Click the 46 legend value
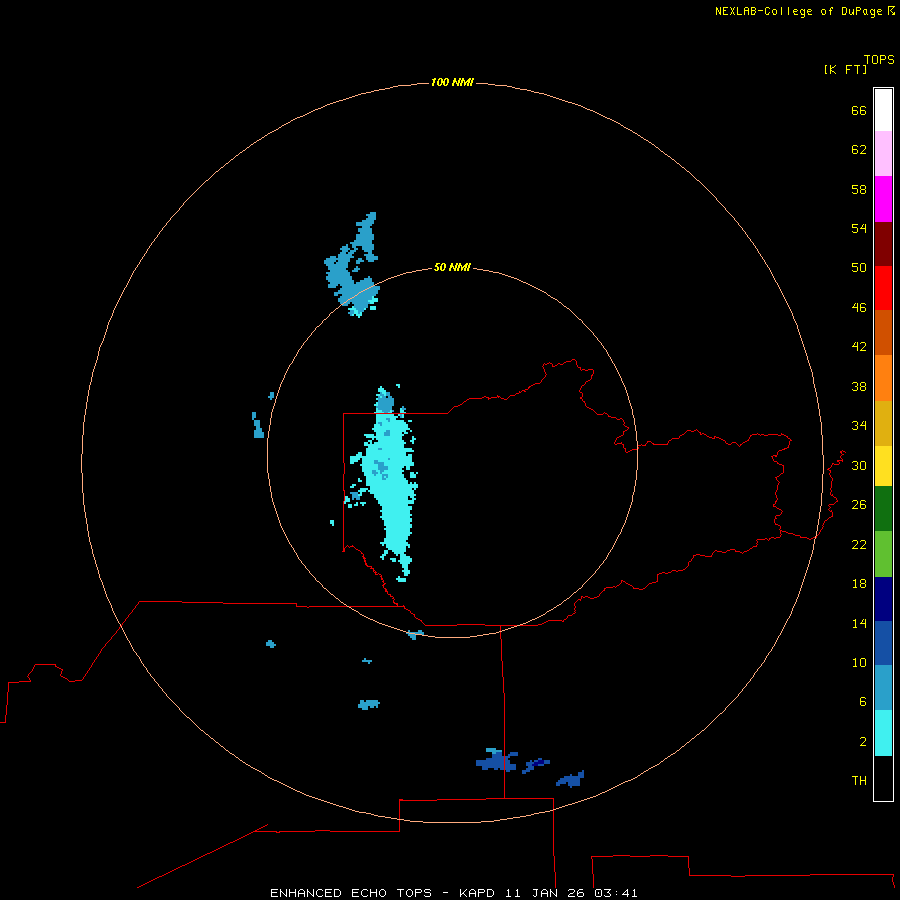This screenshot has height=900, width=900. pyautogui.click(x=859, y=308)
